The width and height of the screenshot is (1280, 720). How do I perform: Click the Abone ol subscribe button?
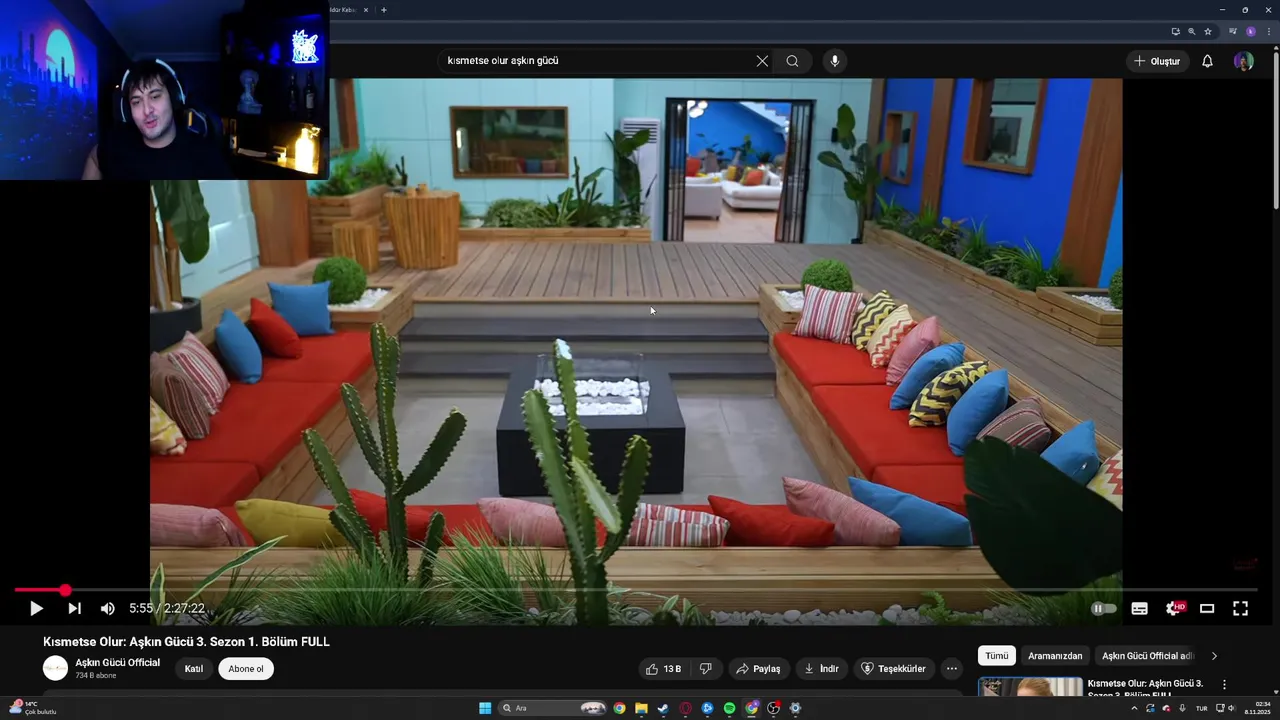point(246,669)
